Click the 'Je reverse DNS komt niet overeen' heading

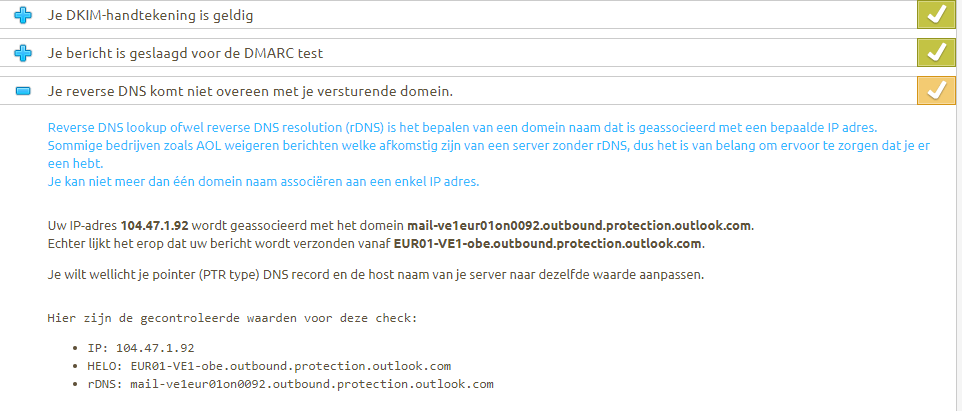click(x=250, y=91)
